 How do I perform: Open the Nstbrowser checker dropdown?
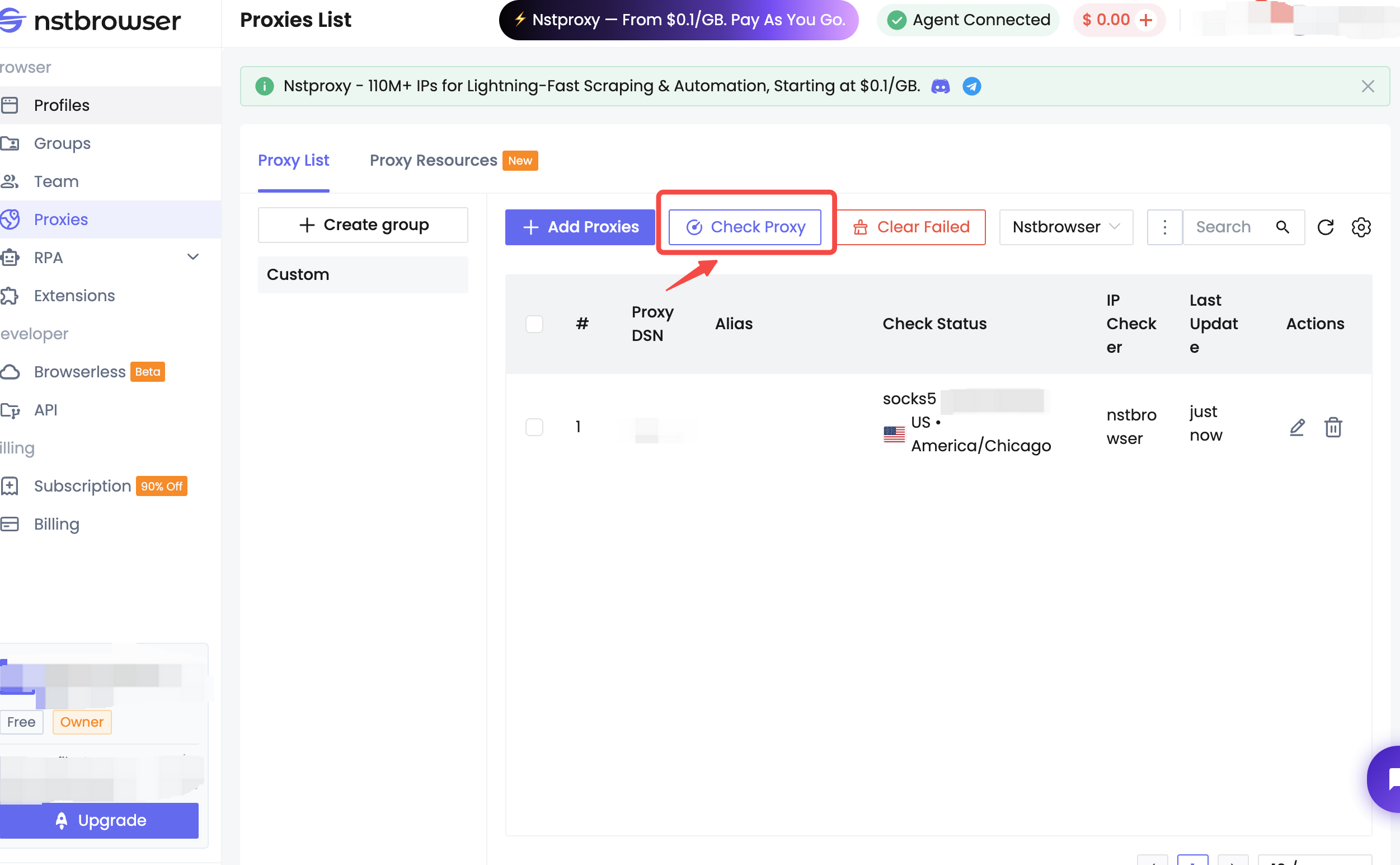[1065, 227]
